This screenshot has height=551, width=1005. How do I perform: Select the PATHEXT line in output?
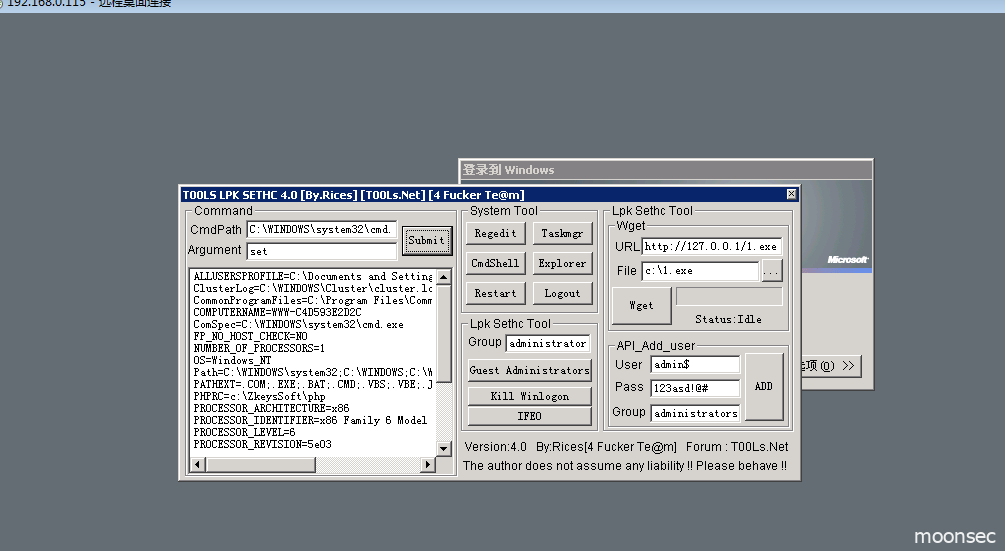tap(313, 384)
